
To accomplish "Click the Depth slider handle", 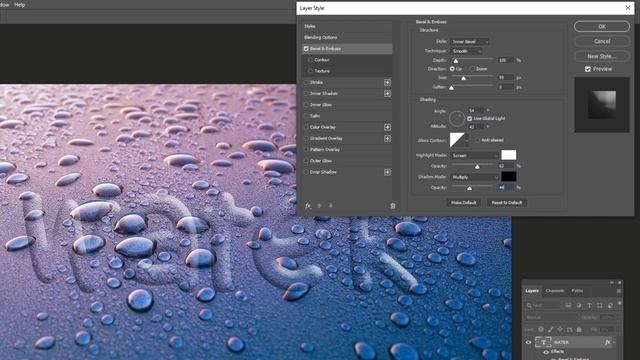I will click(x=456, y=61).
